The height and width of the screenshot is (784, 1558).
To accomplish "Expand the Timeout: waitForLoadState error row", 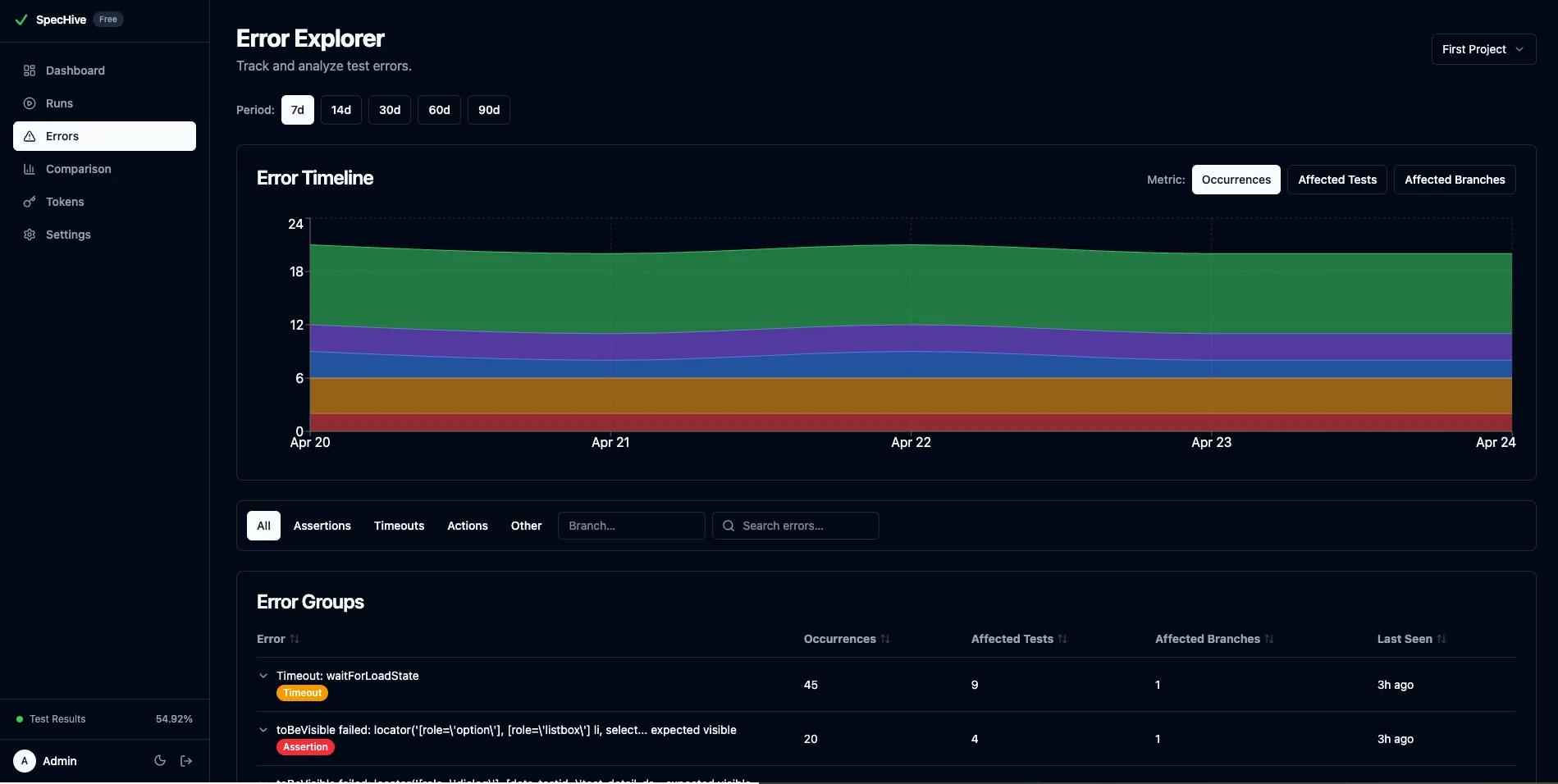I will [263, 676].
